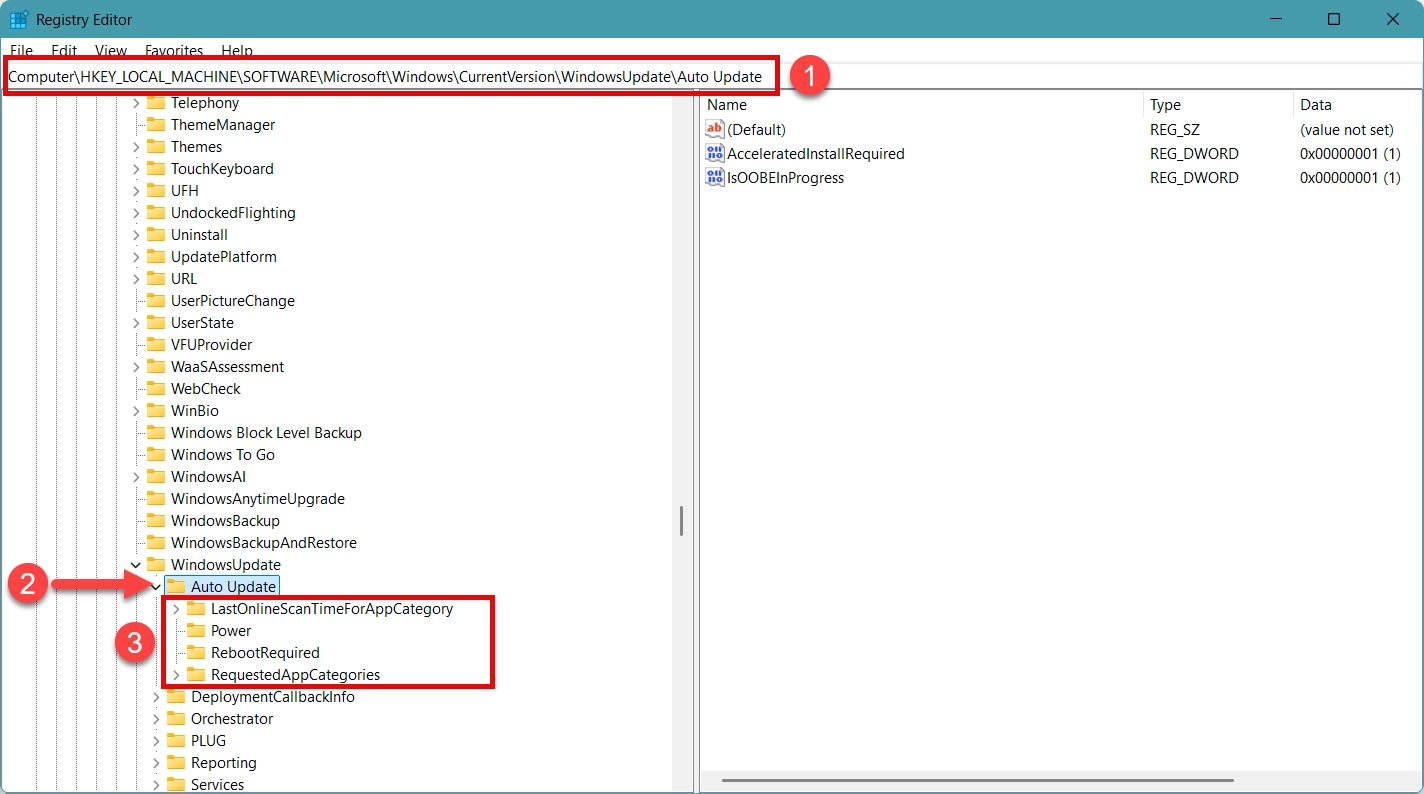Expand the Uninstall key
This screenshot has width=1424, height=794.
tap(136, 235)
